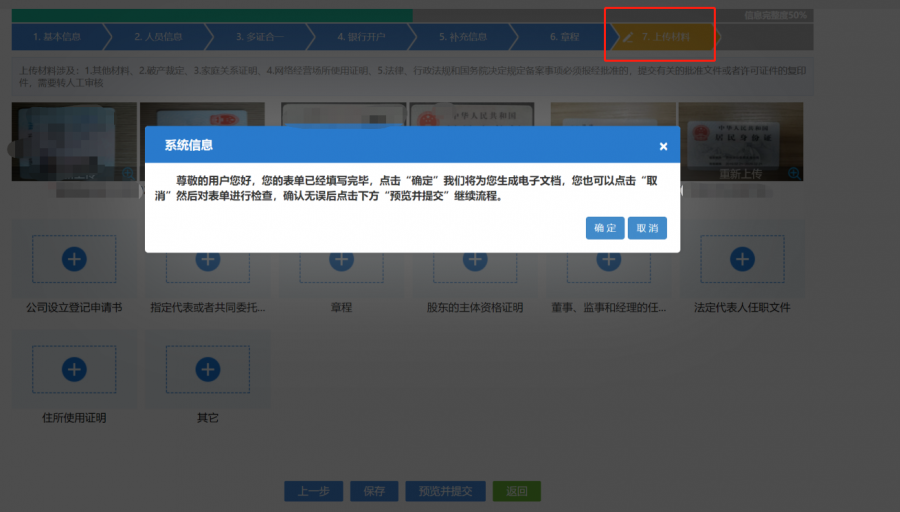900x512 pixels.
Task: Zoom magnifier on 重新上传 thumbnail
Action: point(794,173)
